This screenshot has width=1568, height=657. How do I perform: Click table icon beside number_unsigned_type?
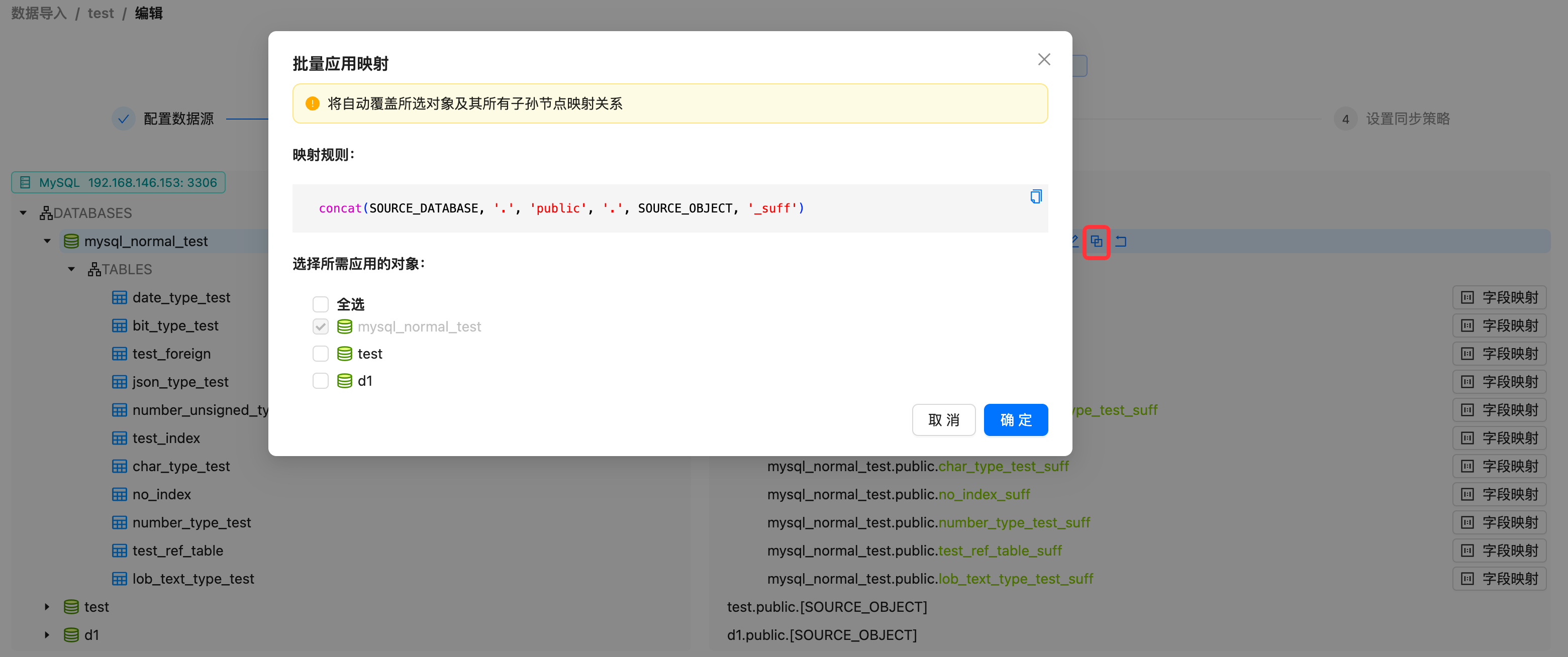(x=119, y=410)
